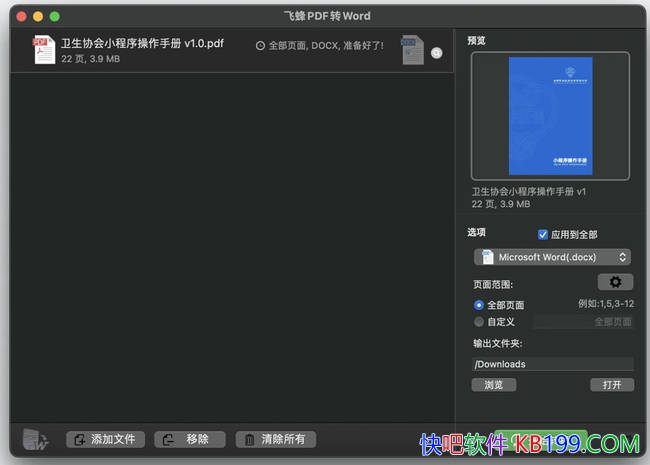This screenshot has width=650, height=465.
Task: Click 添加文件 to add a PDF
Action: 106,439
